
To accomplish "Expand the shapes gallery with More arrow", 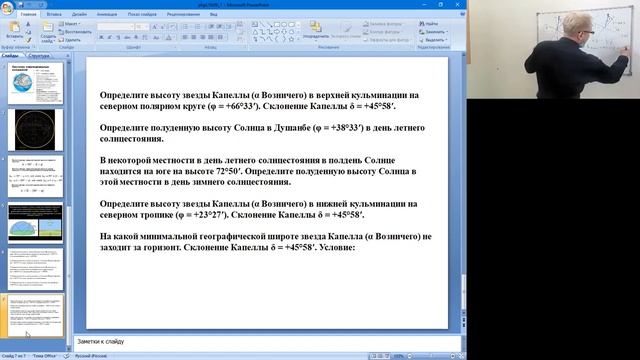I will click(x=299, y=40).
